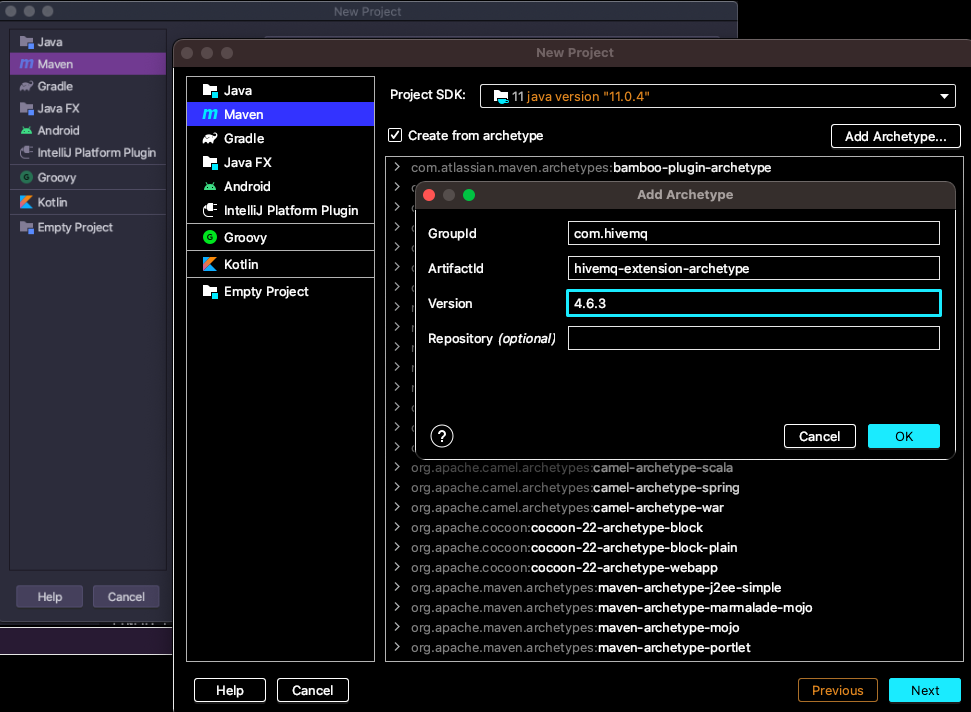Click OK to confirm the archetype
971x712 pixels.
coord(903,436)
